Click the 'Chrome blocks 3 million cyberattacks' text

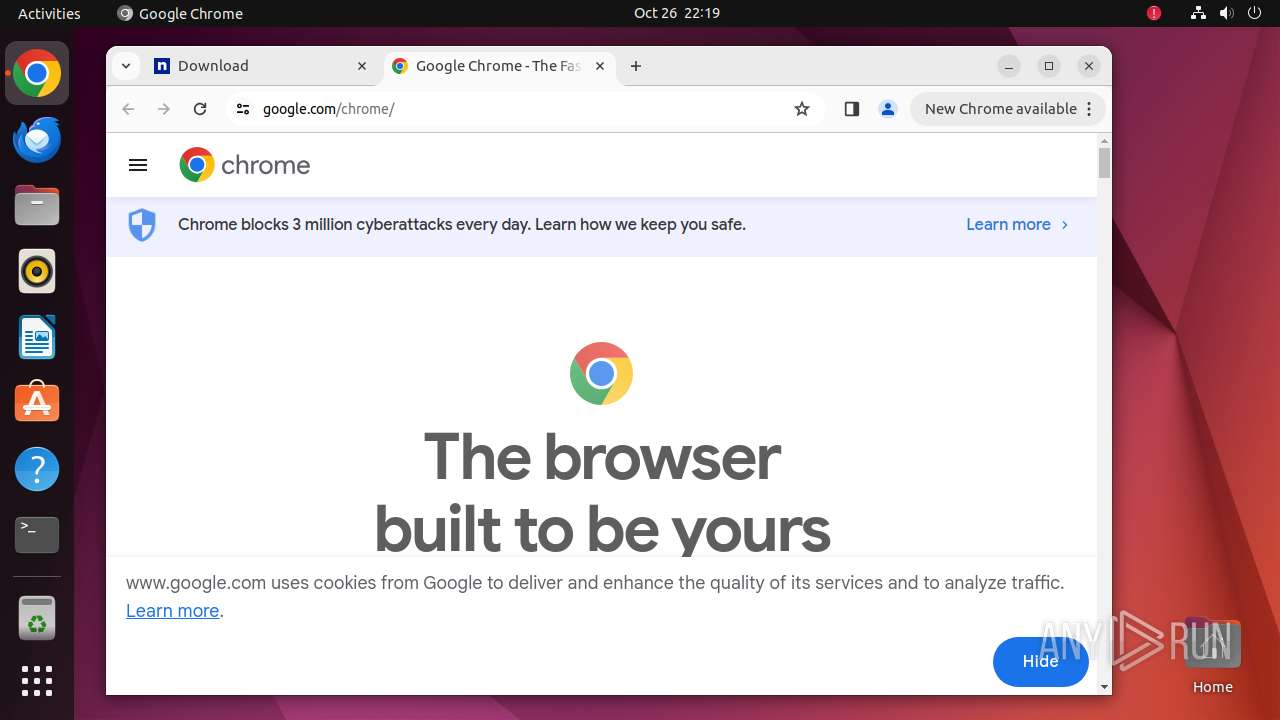click(462, 225)
